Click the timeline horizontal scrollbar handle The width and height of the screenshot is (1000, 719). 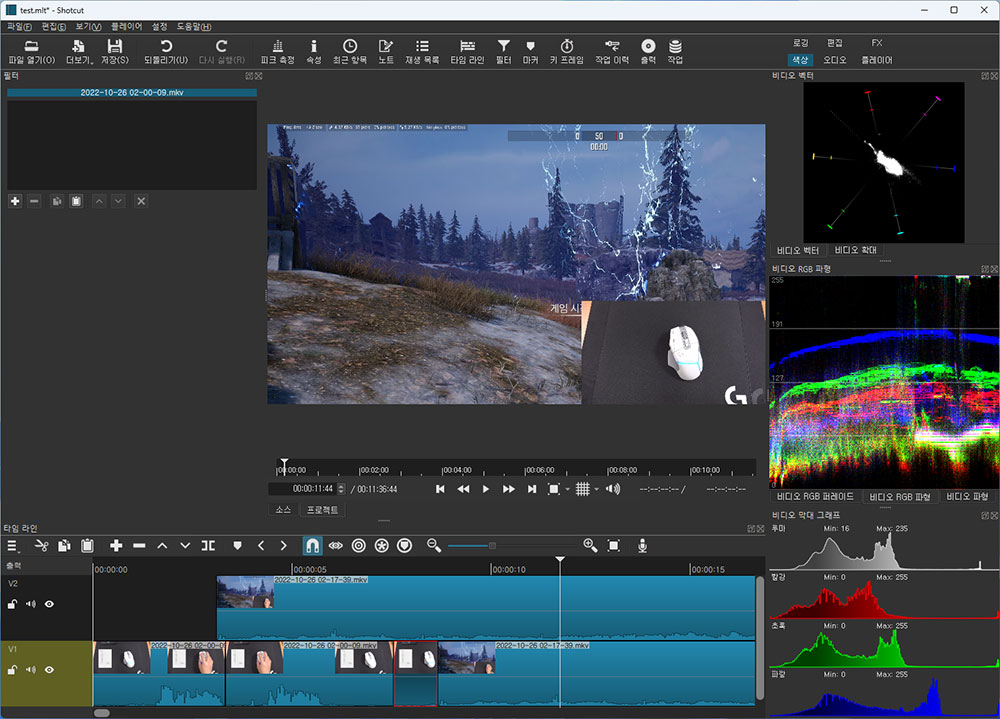pyautogui.click(x=102, y=713)
